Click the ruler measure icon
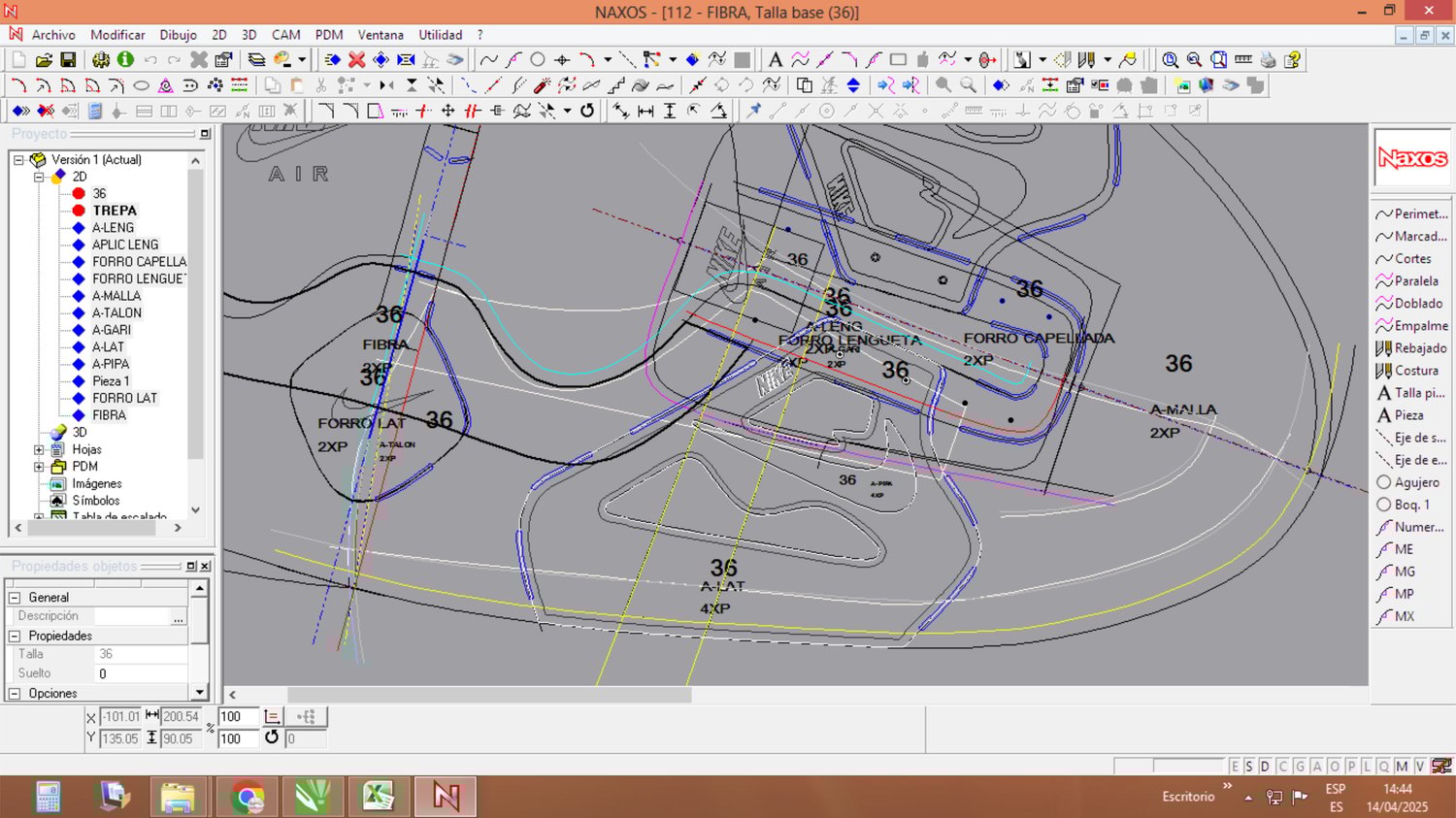 coord(1242,60)
